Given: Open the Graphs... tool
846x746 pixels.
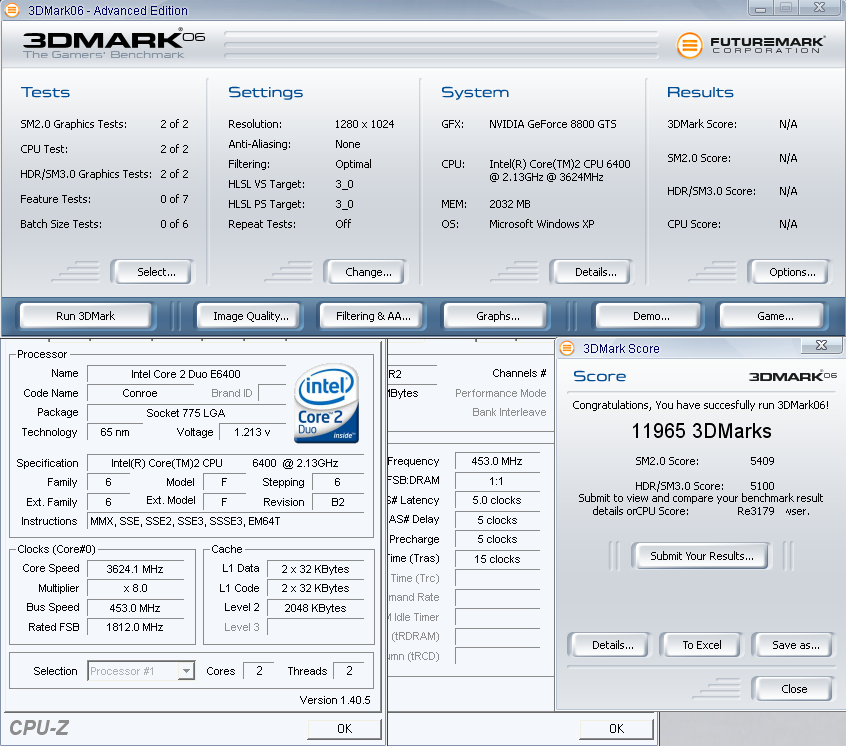Looking at the screenshot, I should pyautogui.click(x=497, y=316).
